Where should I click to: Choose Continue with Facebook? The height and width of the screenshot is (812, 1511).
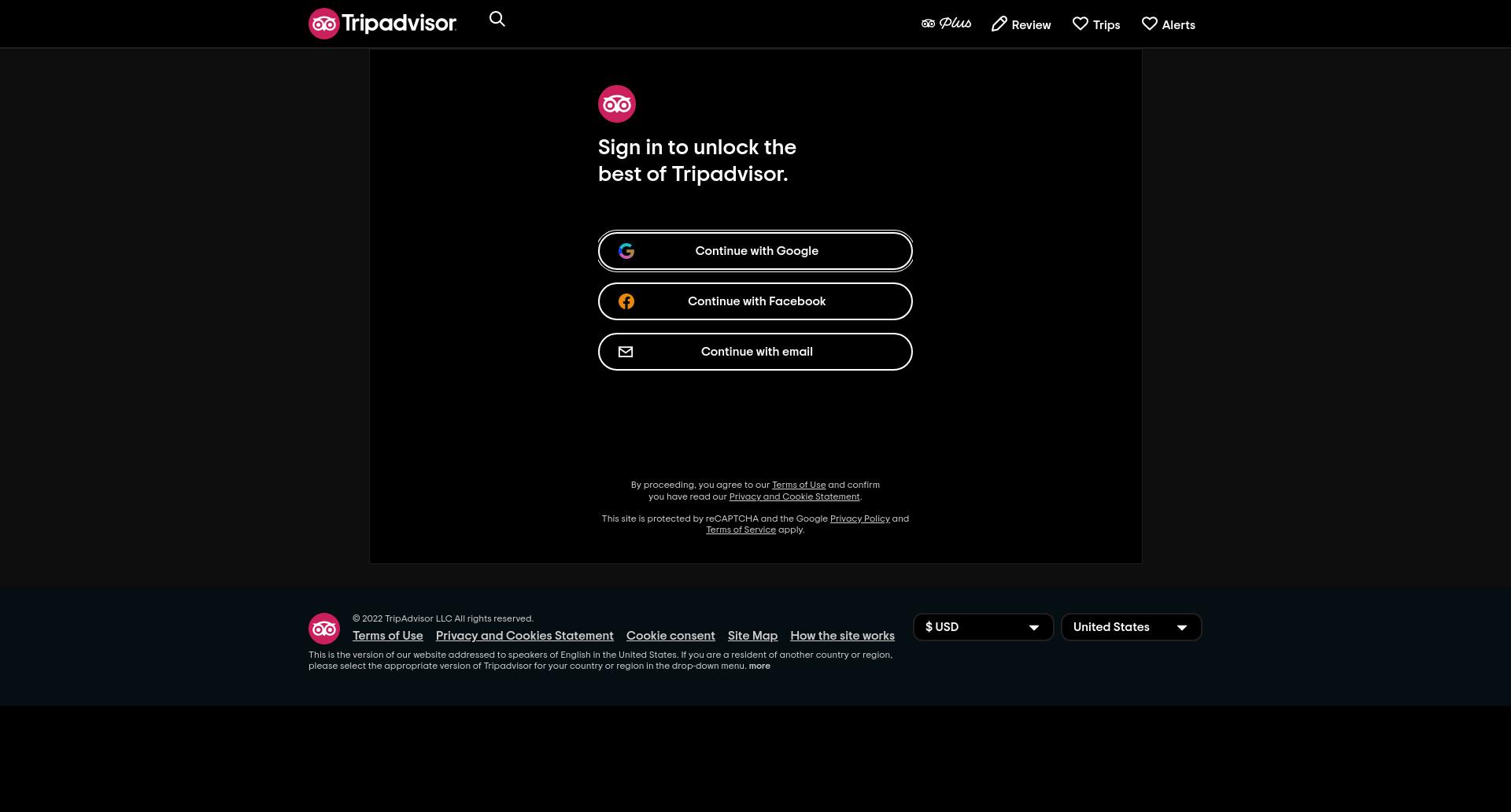coord(755,301)
